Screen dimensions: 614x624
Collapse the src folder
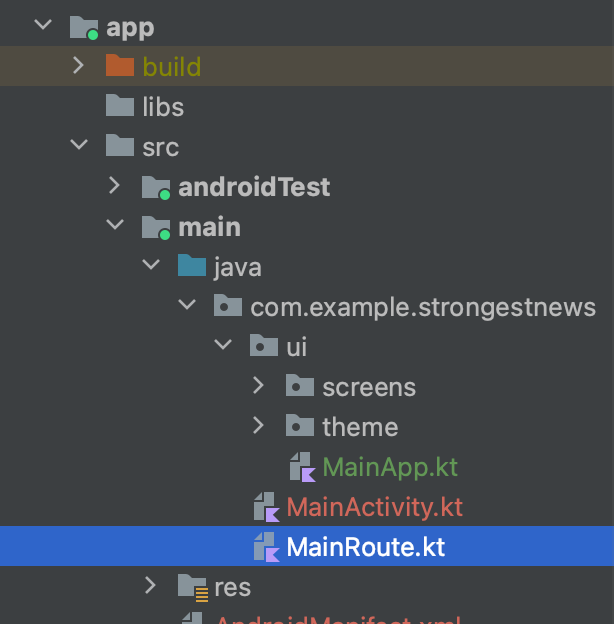79,144
